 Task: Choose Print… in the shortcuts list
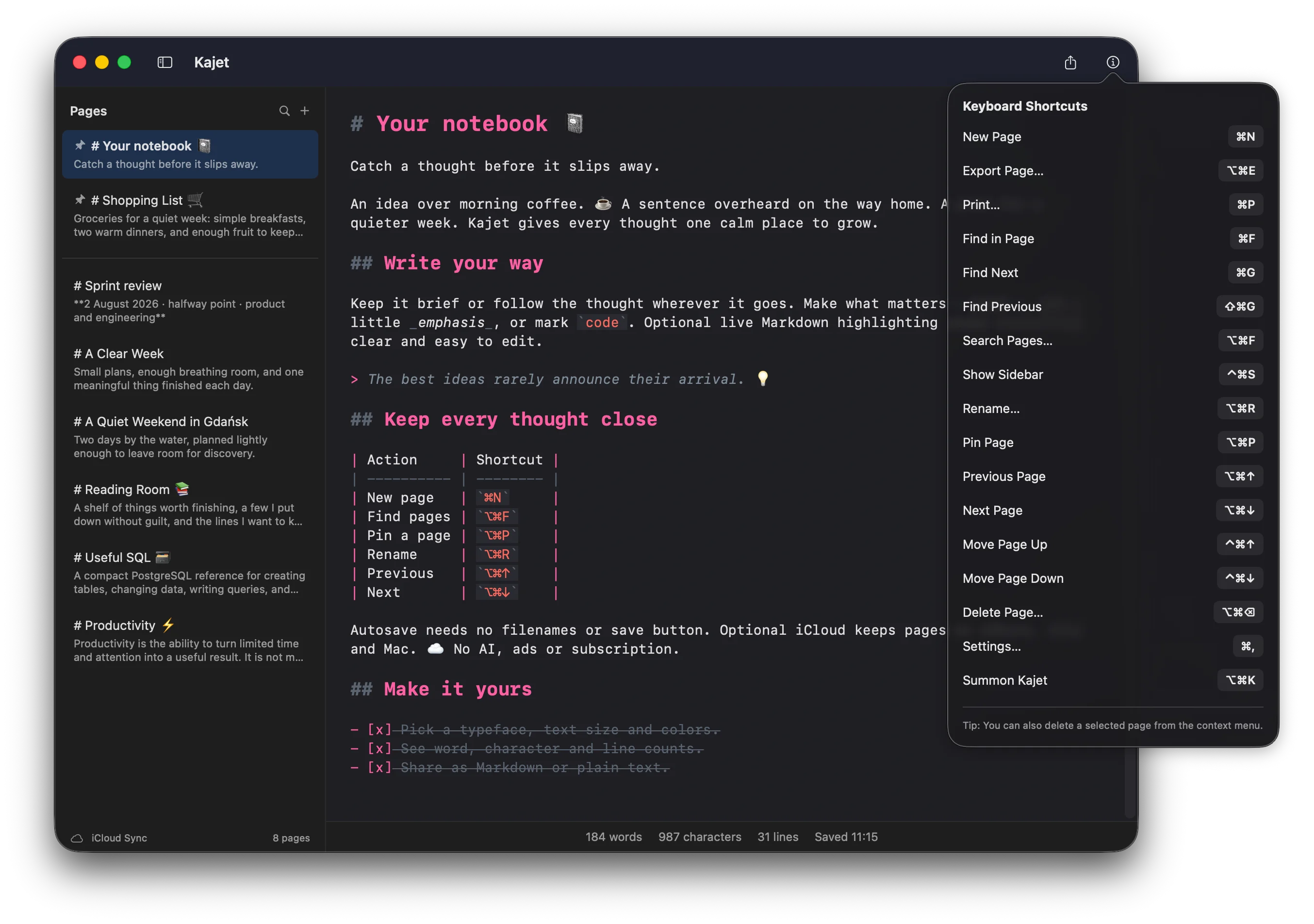1113,204
